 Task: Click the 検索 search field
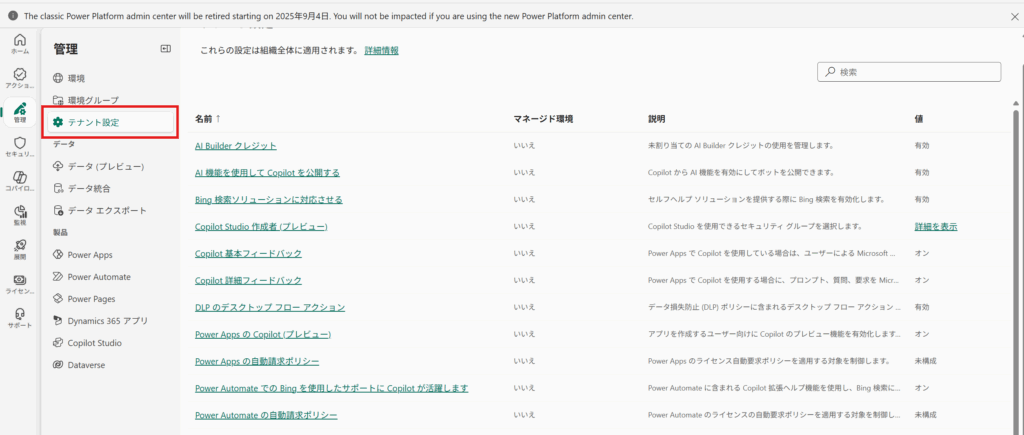[x=908, y=72]
